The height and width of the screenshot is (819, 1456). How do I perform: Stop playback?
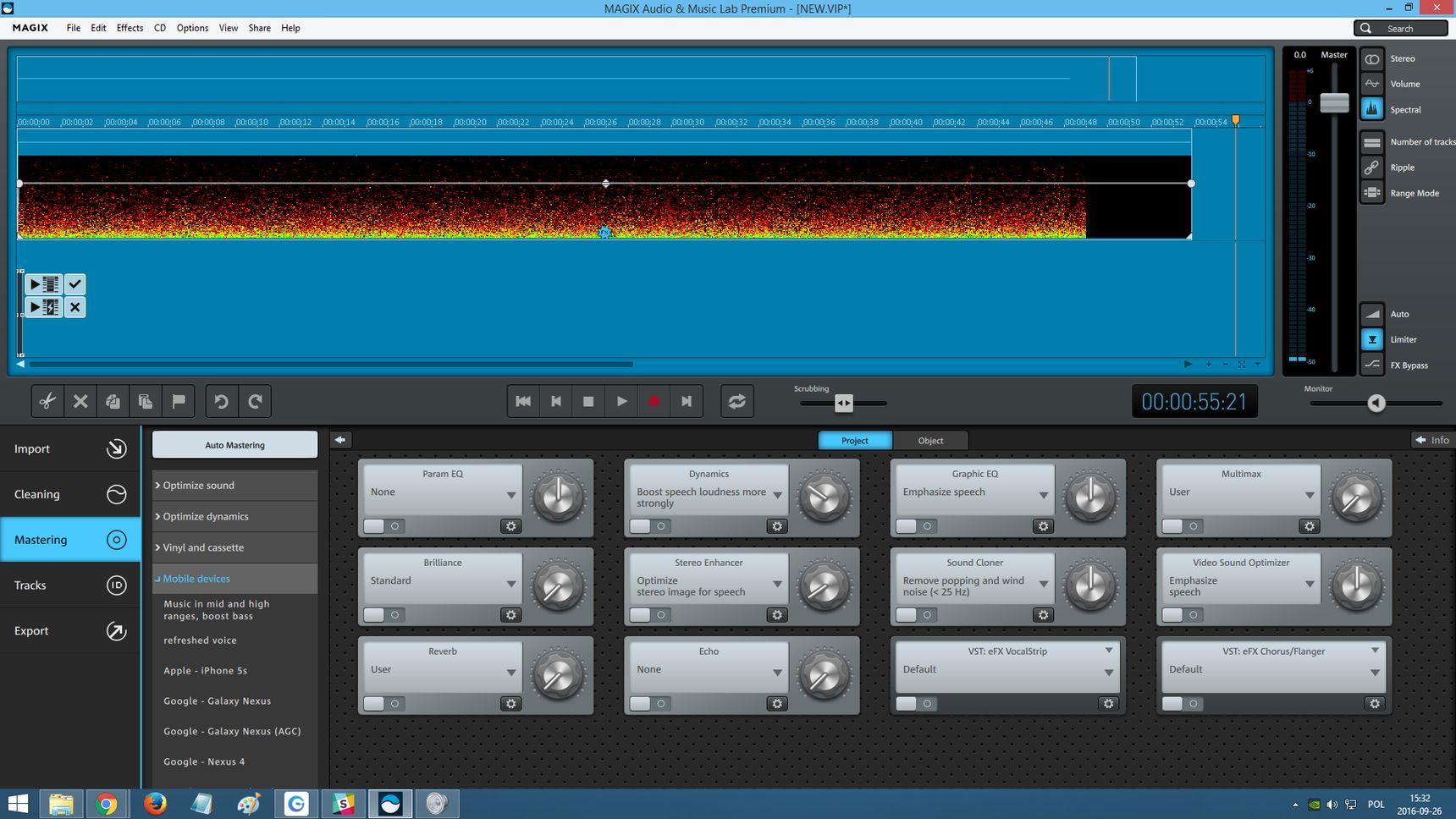tap(588, 401)
